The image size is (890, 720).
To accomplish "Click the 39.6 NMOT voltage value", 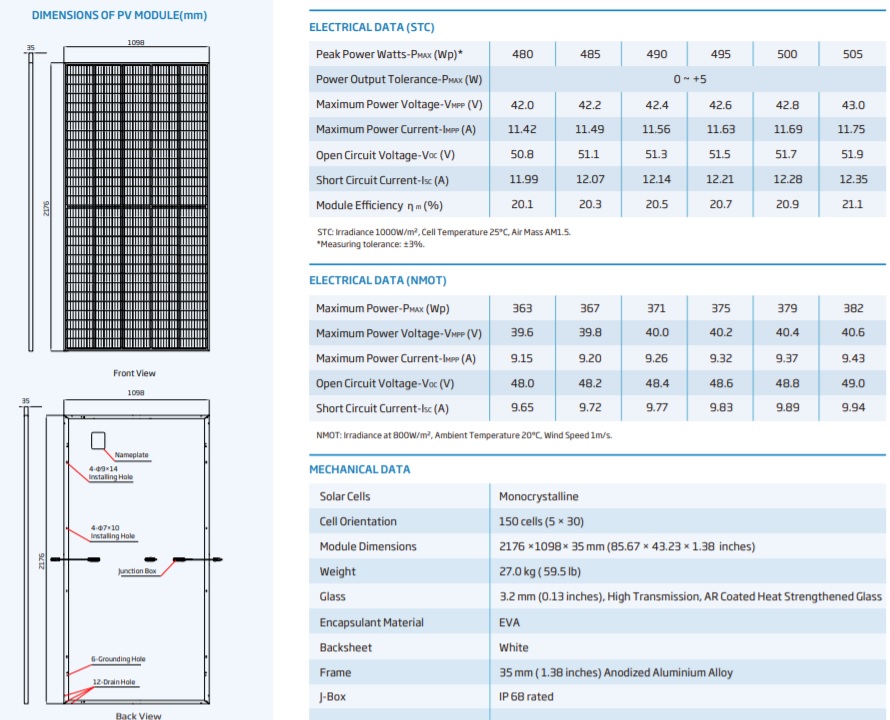I will pos(522,333).
